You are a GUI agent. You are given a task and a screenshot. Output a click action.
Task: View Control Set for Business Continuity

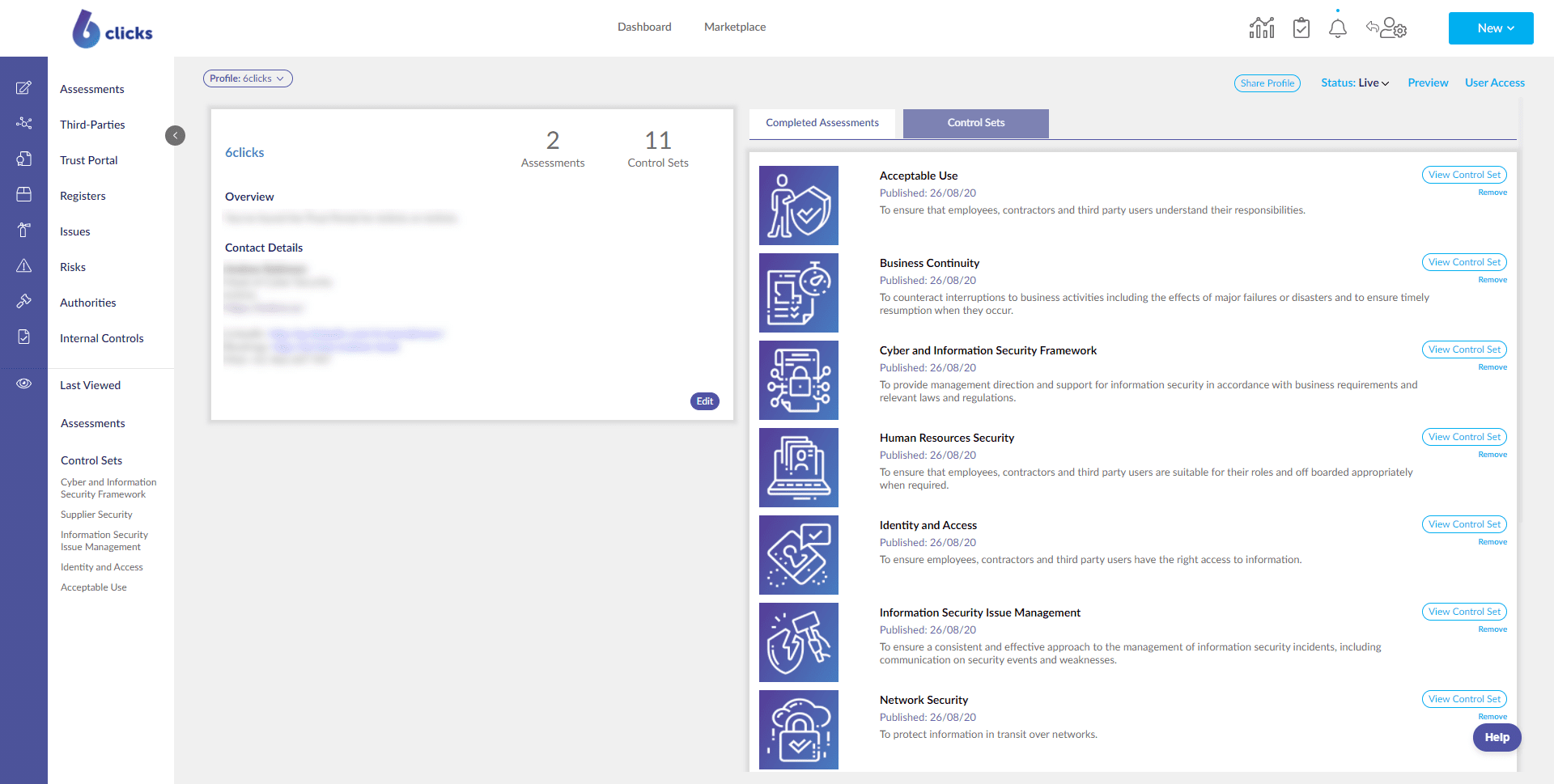[1463, 262]
